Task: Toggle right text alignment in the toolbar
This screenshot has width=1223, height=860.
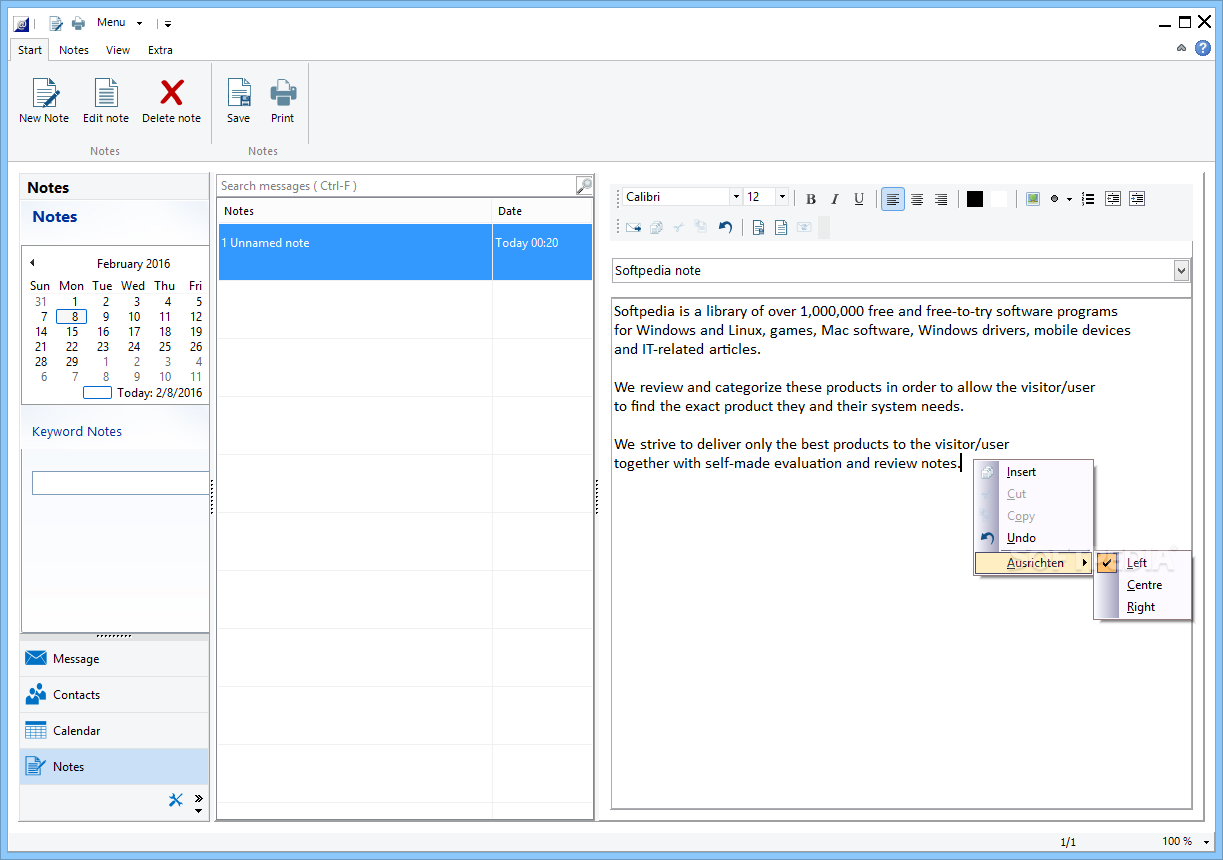Action: pyautogui.click(x=941, y=199)
